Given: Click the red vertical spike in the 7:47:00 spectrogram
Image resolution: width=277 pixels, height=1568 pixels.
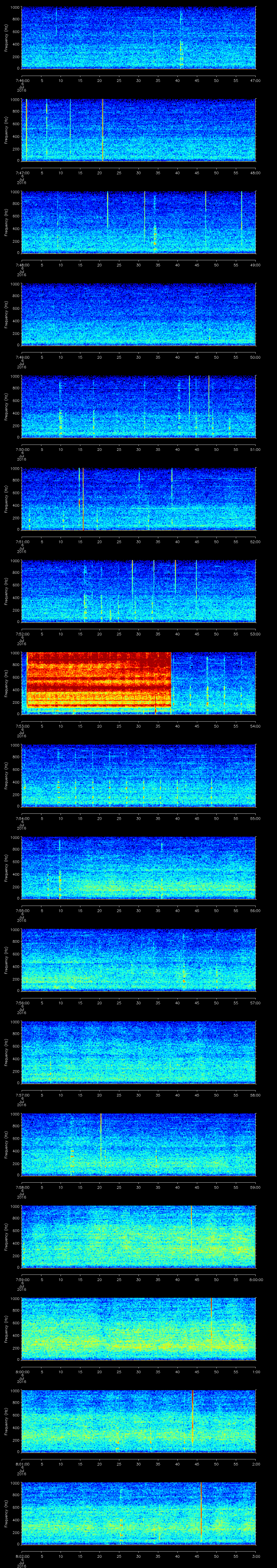Looking at the screenshot, I should [103, 130].
